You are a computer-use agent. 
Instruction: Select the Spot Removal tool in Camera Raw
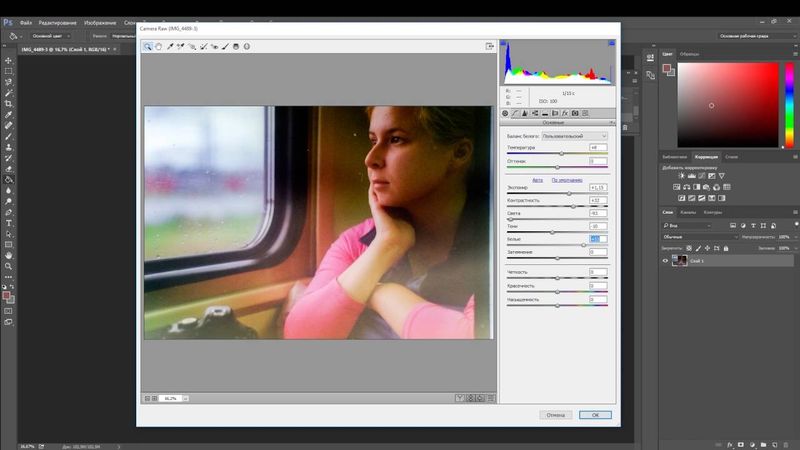203,46
